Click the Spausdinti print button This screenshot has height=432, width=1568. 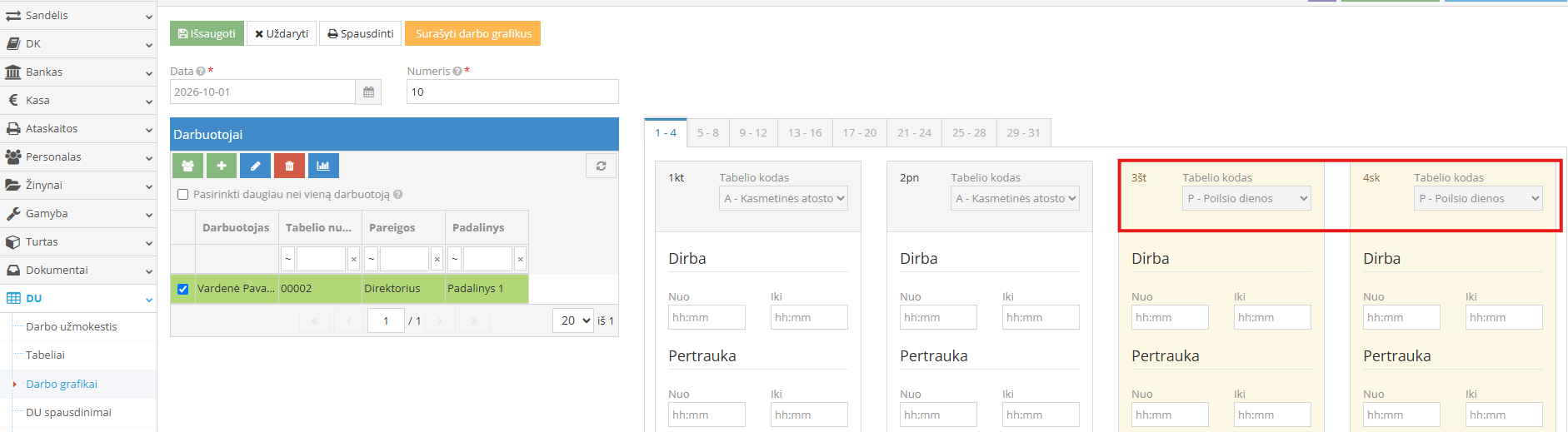pos(360,33)
